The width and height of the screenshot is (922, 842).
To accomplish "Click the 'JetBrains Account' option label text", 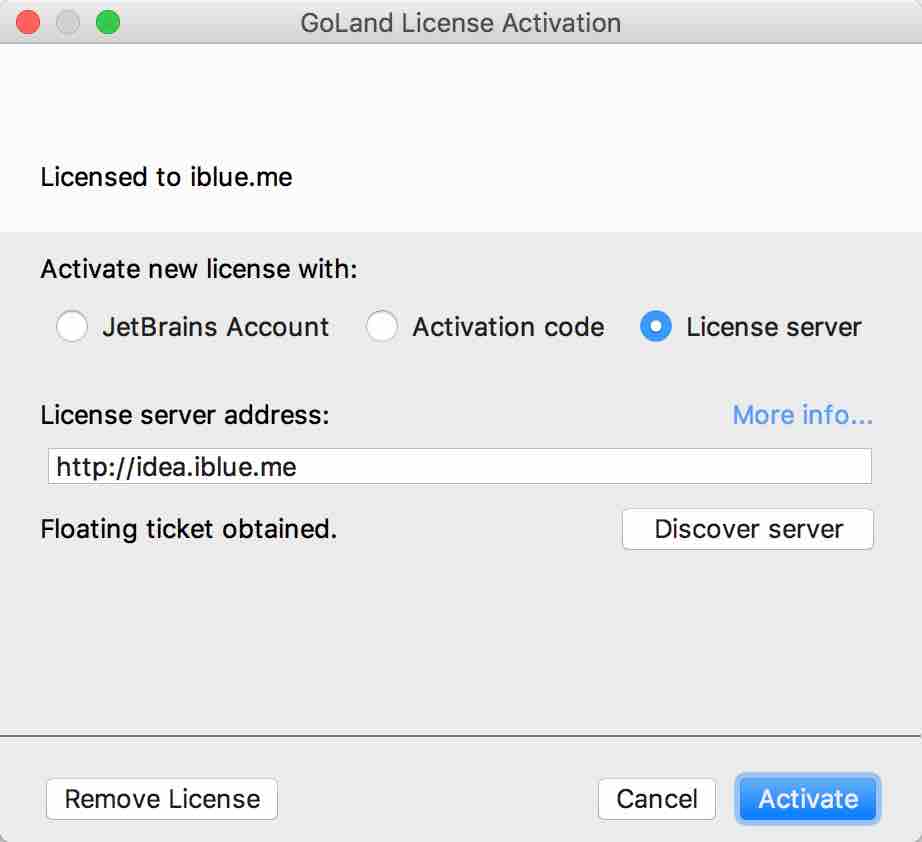I will [216, 327].
